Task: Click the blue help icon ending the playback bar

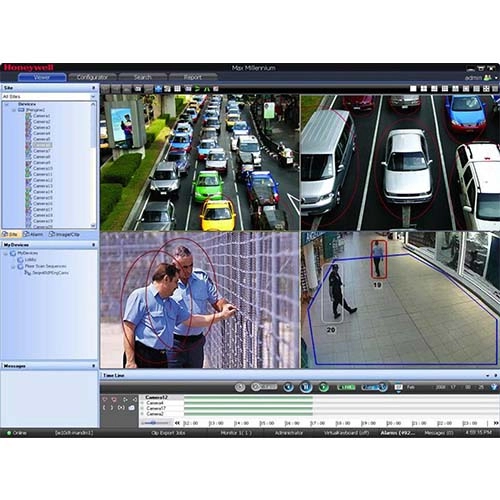Action: [x=495, y=387]
